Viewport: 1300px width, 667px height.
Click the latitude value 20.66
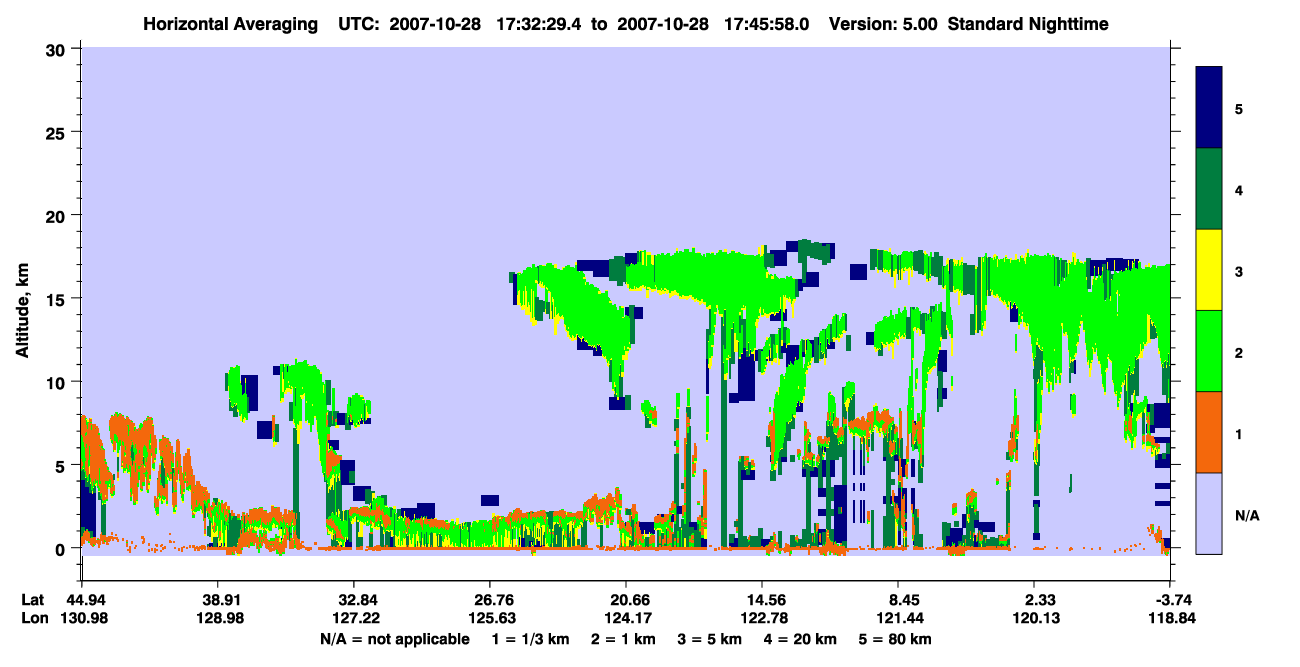(625, 600)
